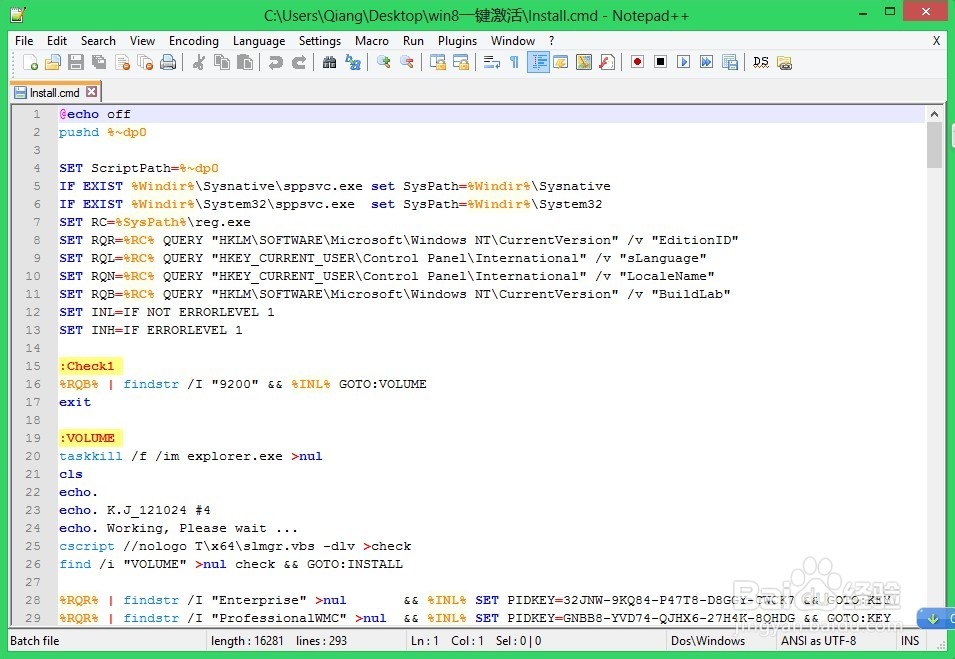Open a file with the Open folder icon
The image size is (955, 659).
tap(53, 62)
